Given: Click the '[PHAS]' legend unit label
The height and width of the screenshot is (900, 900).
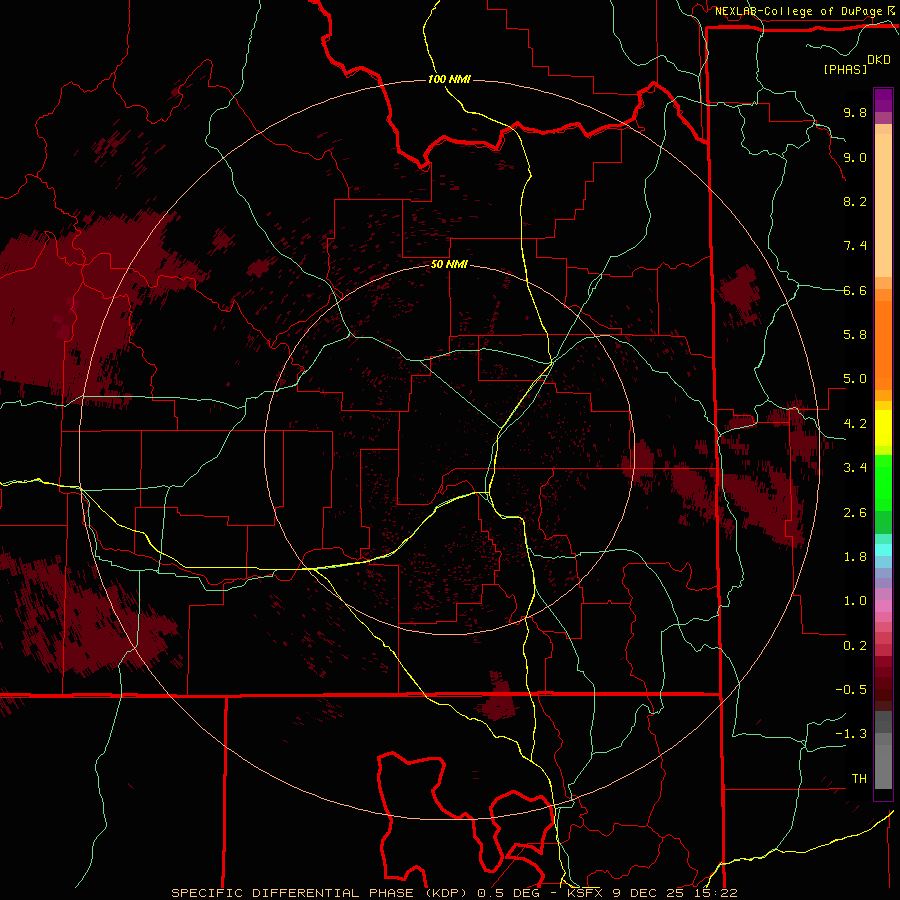Looking at the screenshot, I should 845,70.
